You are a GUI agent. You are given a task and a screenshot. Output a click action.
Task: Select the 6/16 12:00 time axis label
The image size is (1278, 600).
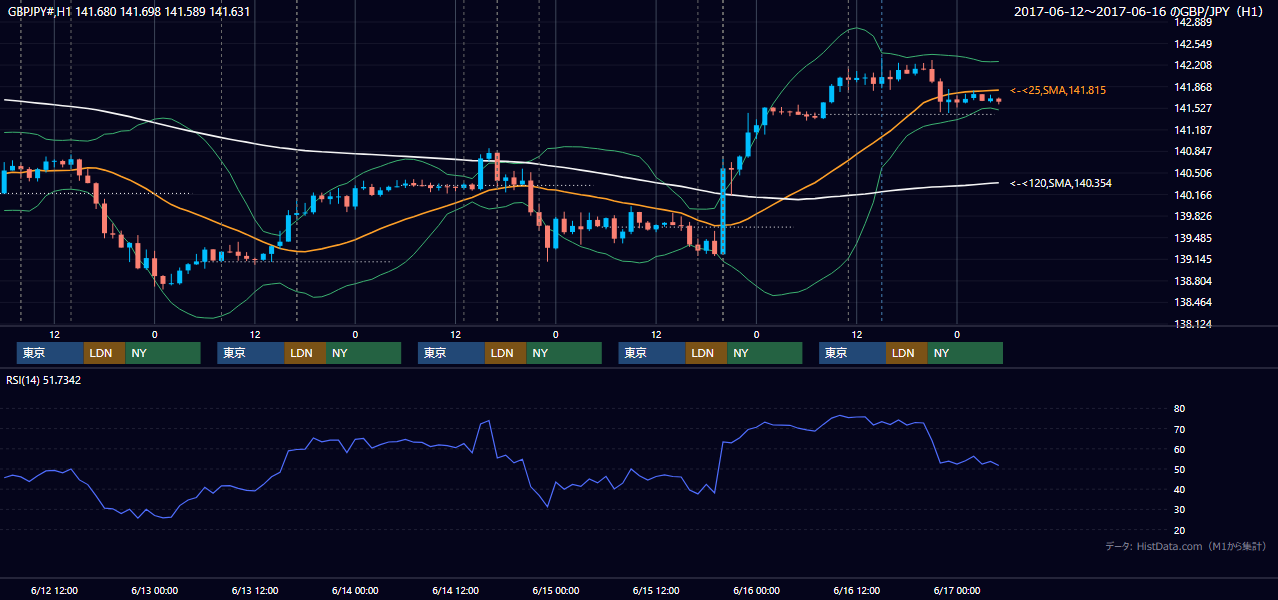857,591
